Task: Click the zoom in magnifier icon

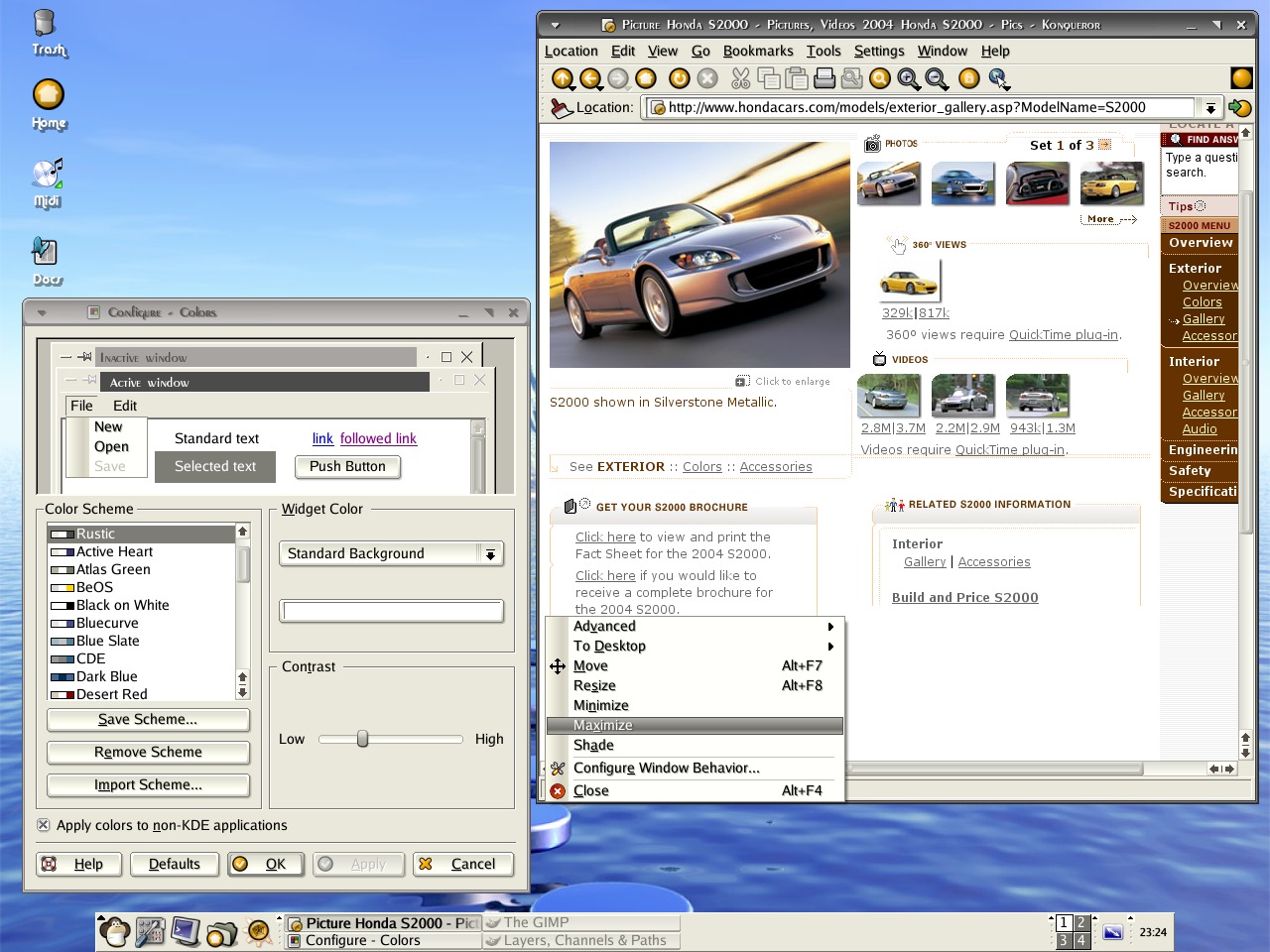Action: tap(908, 78)
